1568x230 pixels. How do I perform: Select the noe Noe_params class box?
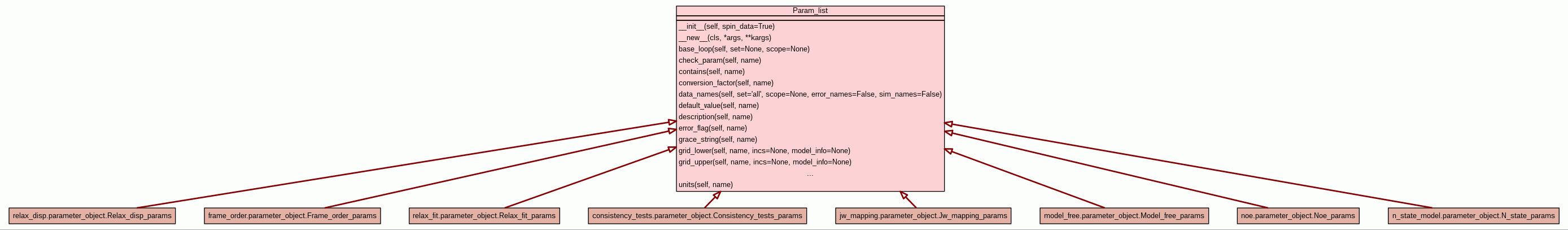(1298, 216)
